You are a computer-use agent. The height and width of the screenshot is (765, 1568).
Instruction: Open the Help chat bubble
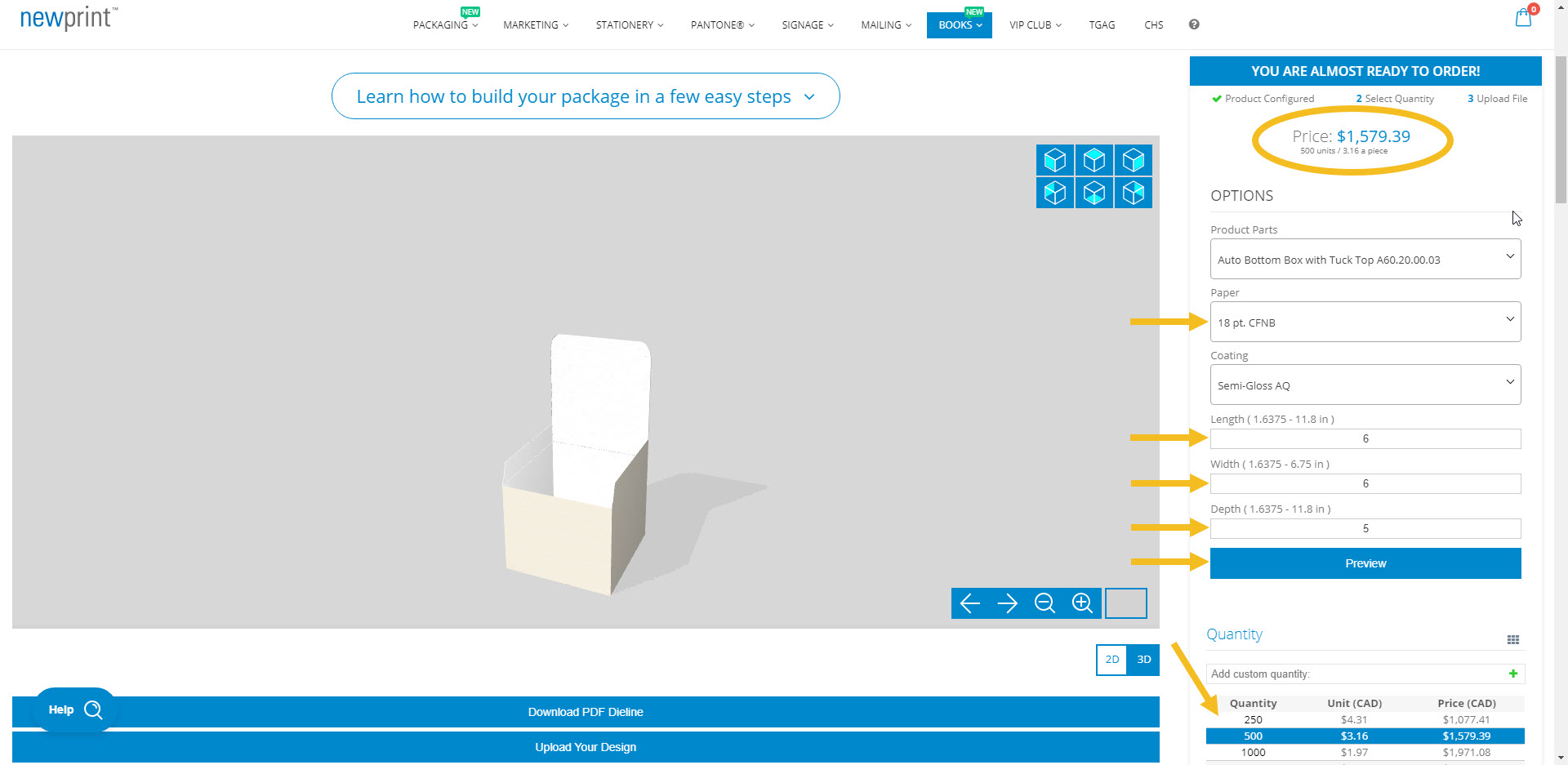[75, 709]
